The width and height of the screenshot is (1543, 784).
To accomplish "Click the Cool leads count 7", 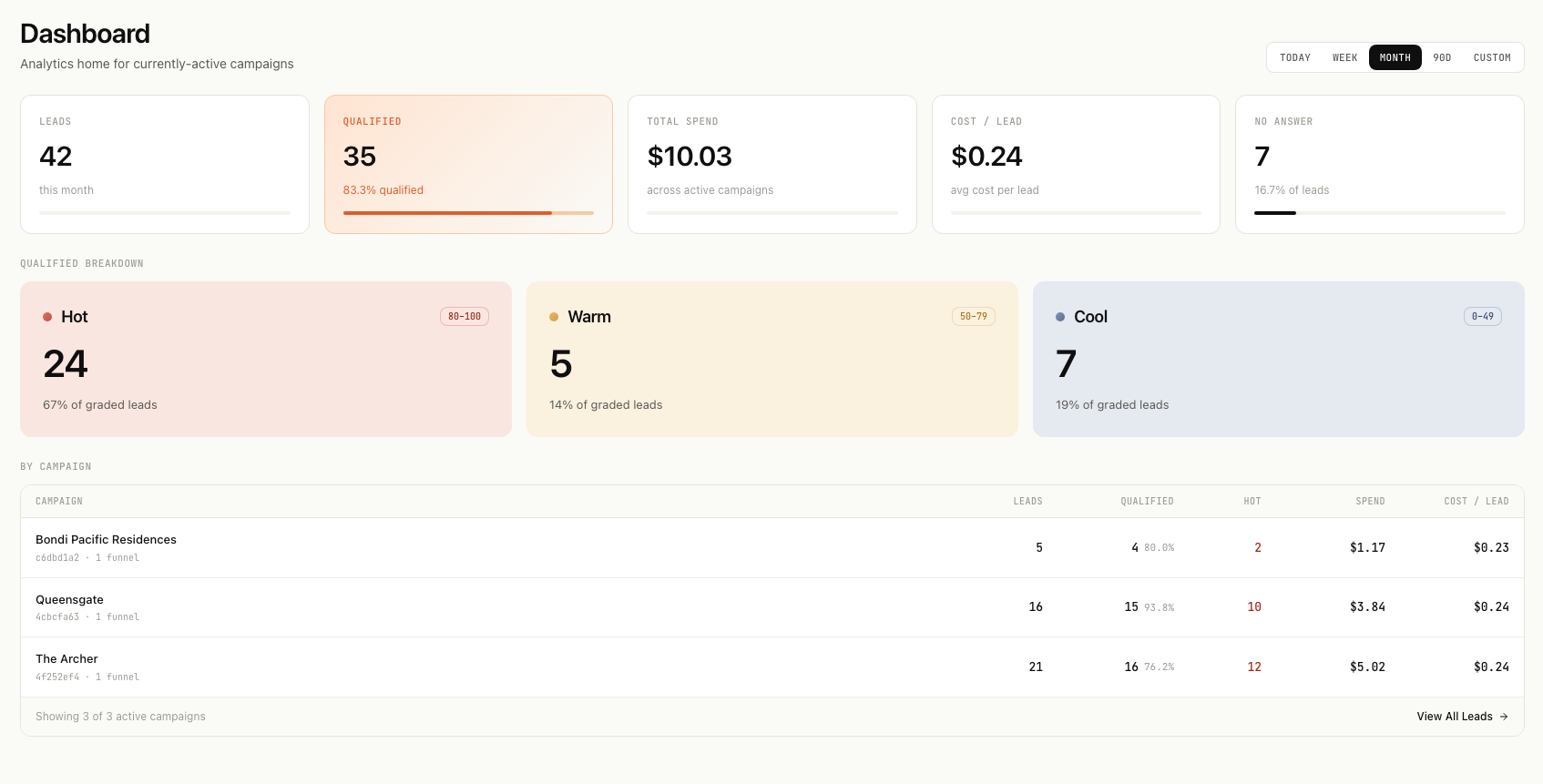I will [x=1067, y=364].
